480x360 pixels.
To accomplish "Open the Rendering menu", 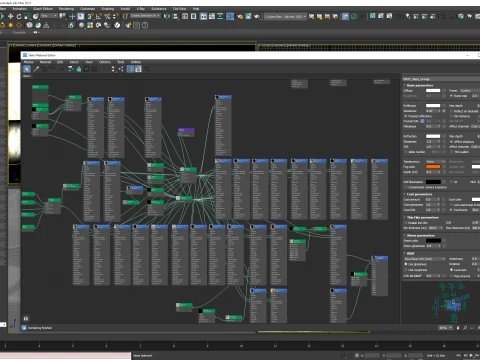I will coord(66,9).
